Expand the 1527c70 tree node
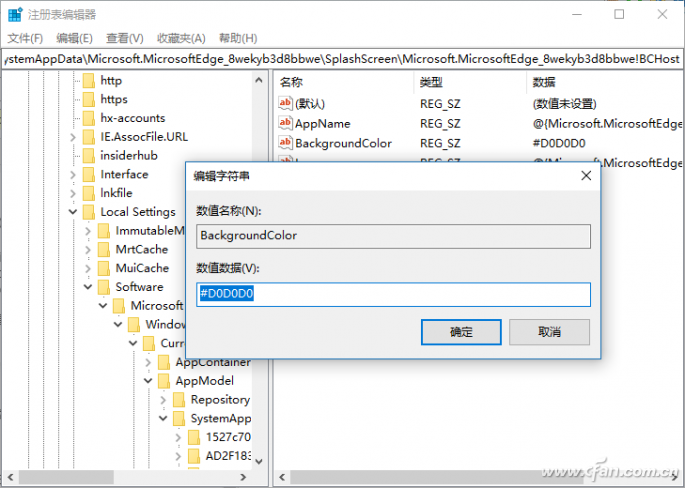 coord(178,438)
